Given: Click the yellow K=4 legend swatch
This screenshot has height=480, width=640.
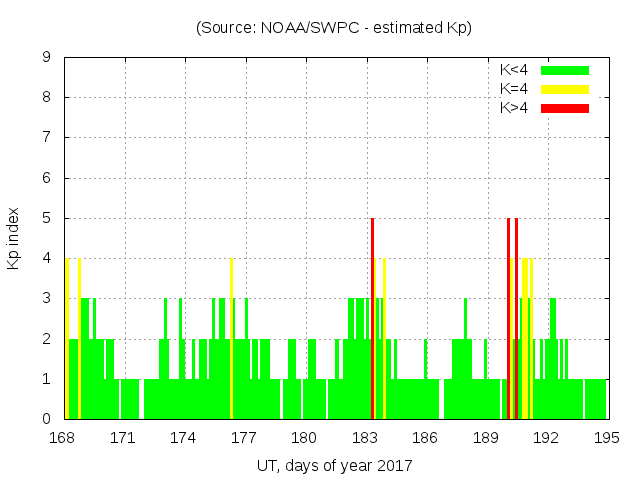Looking at the screenshot, I should [x=565, y=89].
